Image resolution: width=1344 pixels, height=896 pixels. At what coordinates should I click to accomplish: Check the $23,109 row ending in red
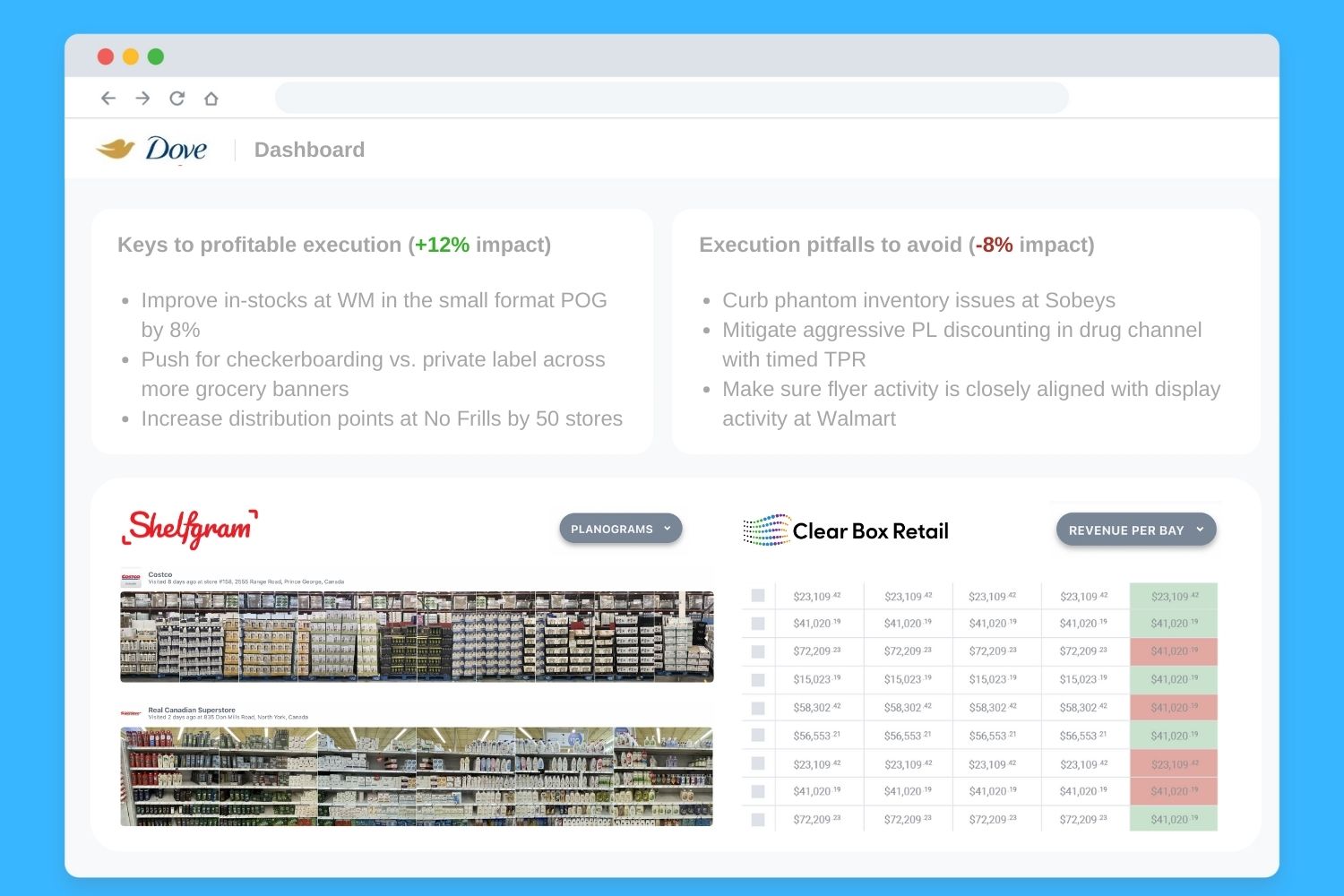click(x=758, y=763)
